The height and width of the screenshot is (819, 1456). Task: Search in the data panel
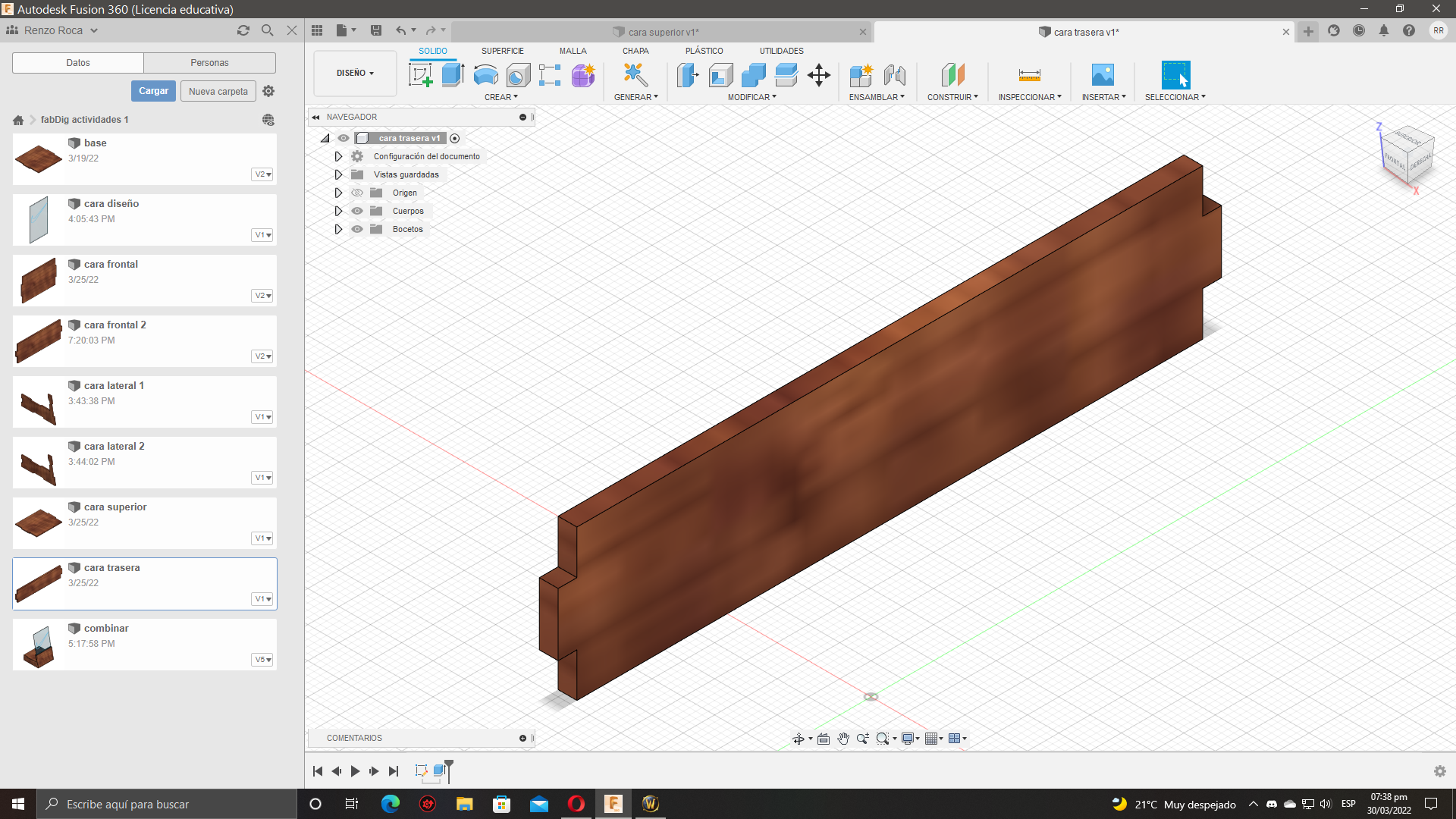coord(267,30)
